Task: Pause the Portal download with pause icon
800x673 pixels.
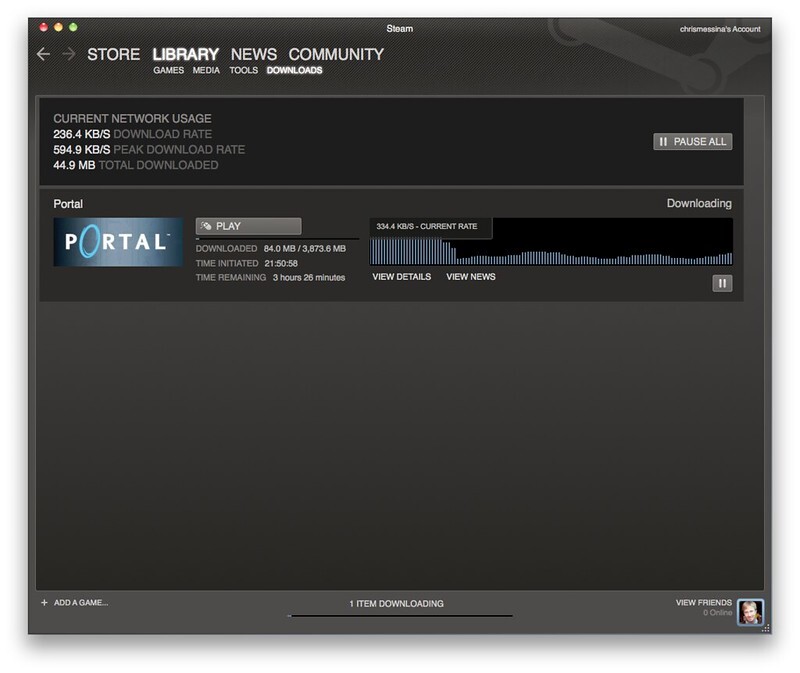Action: point(722,283)
